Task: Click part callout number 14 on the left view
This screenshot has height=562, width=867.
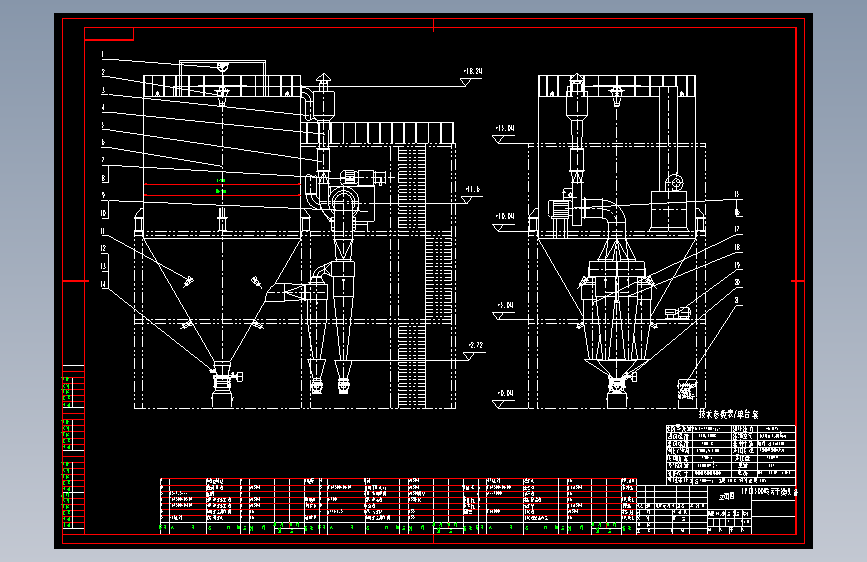Action: point(103,284)
